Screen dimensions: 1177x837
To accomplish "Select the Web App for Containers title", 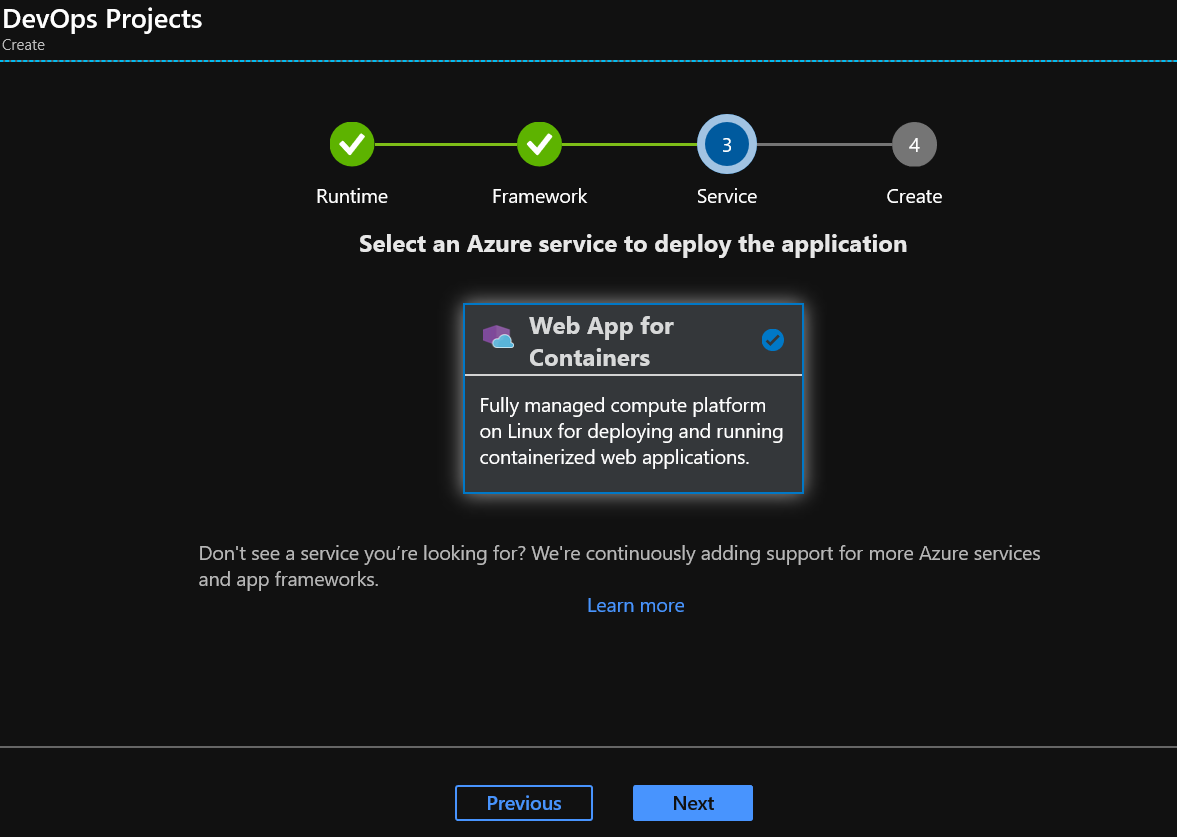I will click(x=601, y=342).
